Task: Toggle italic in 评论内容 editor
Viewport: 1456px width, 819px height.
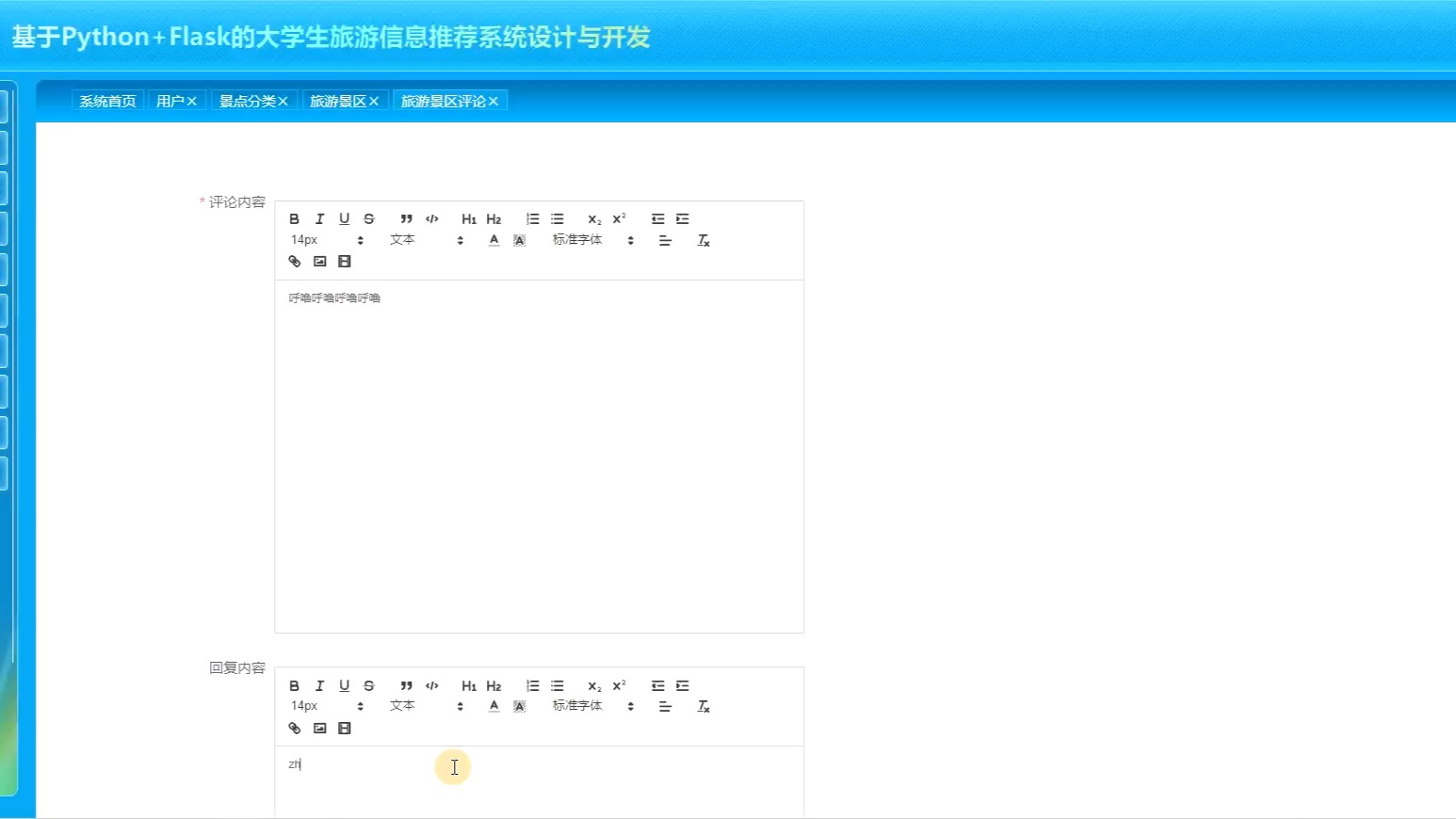Action: coord(319,219)
